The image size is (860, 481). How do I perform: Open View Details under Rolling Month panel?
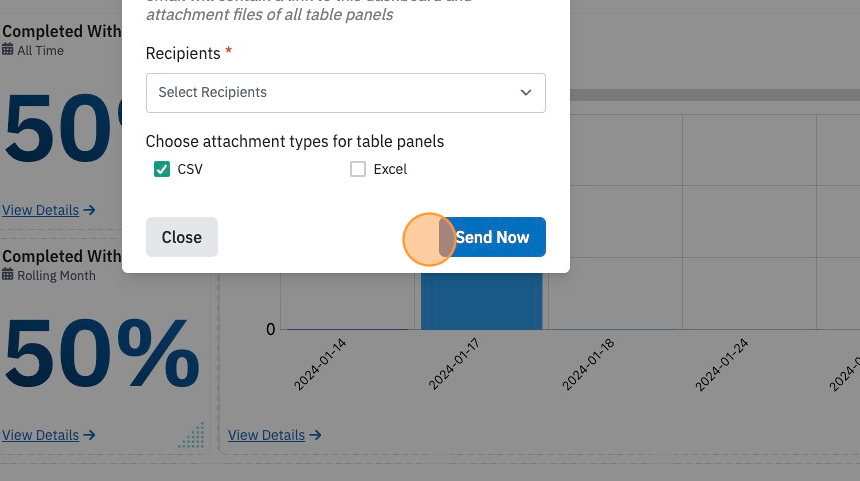click(41, 435)
